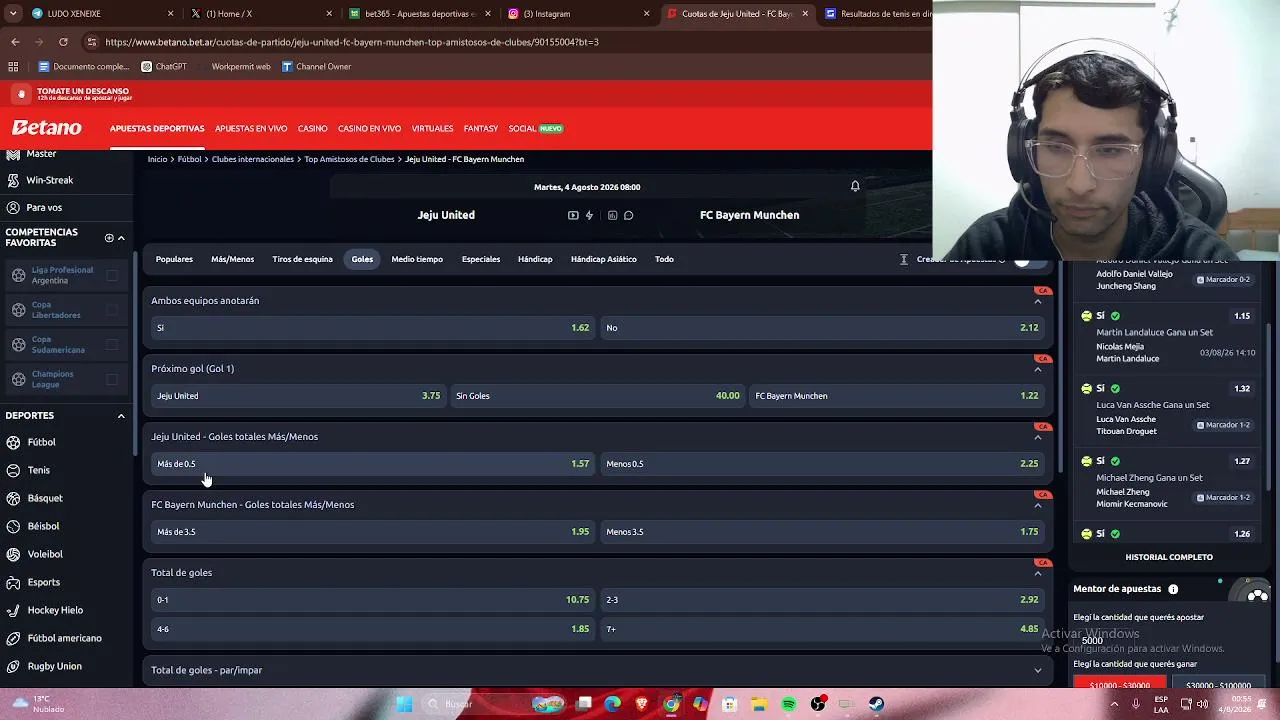Expand Total de goles - par/impar market

1037,670
